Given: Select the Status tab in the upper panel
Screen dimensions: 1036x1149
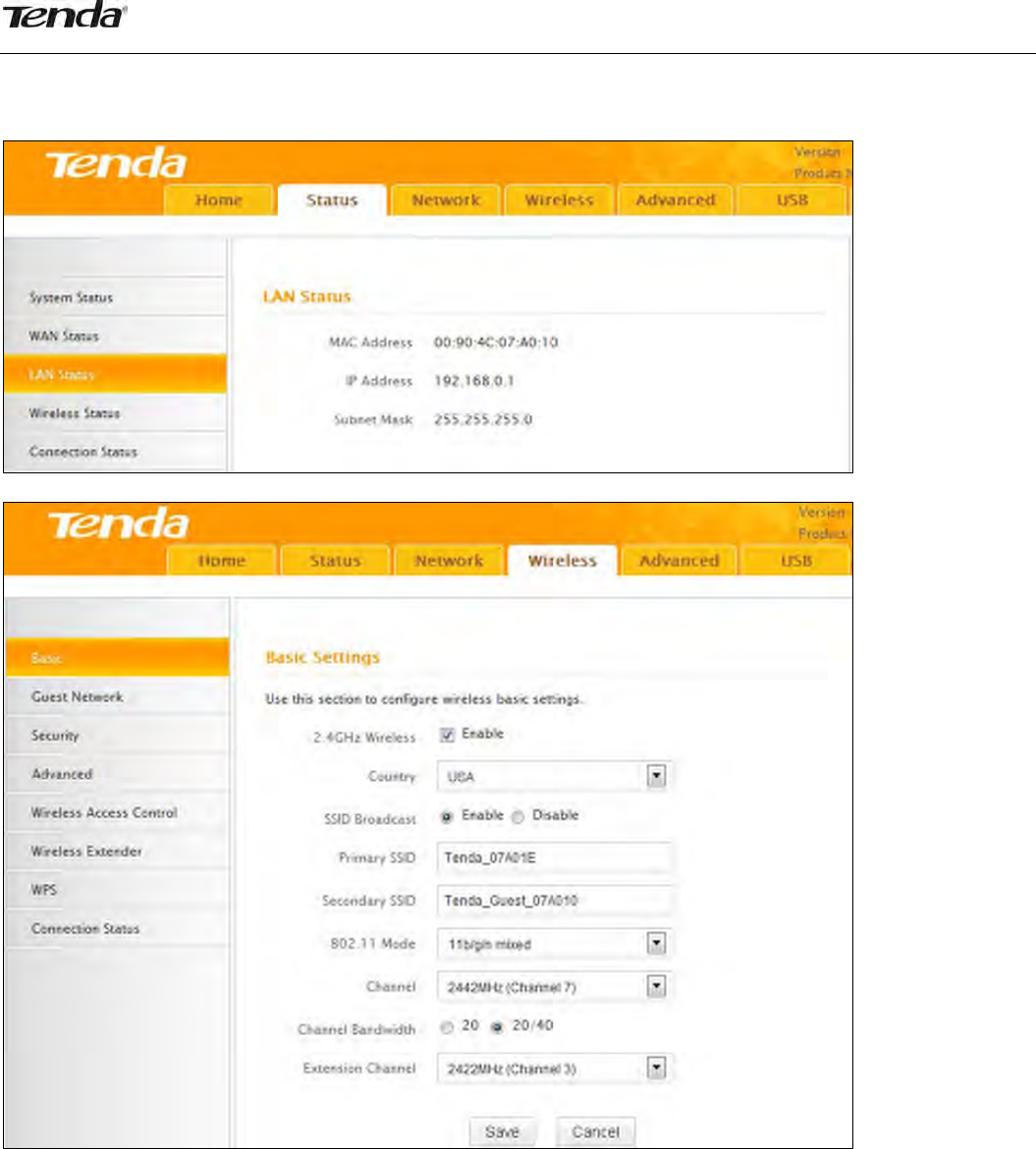Looking at the screenshot, I should [x=332, y=200].
